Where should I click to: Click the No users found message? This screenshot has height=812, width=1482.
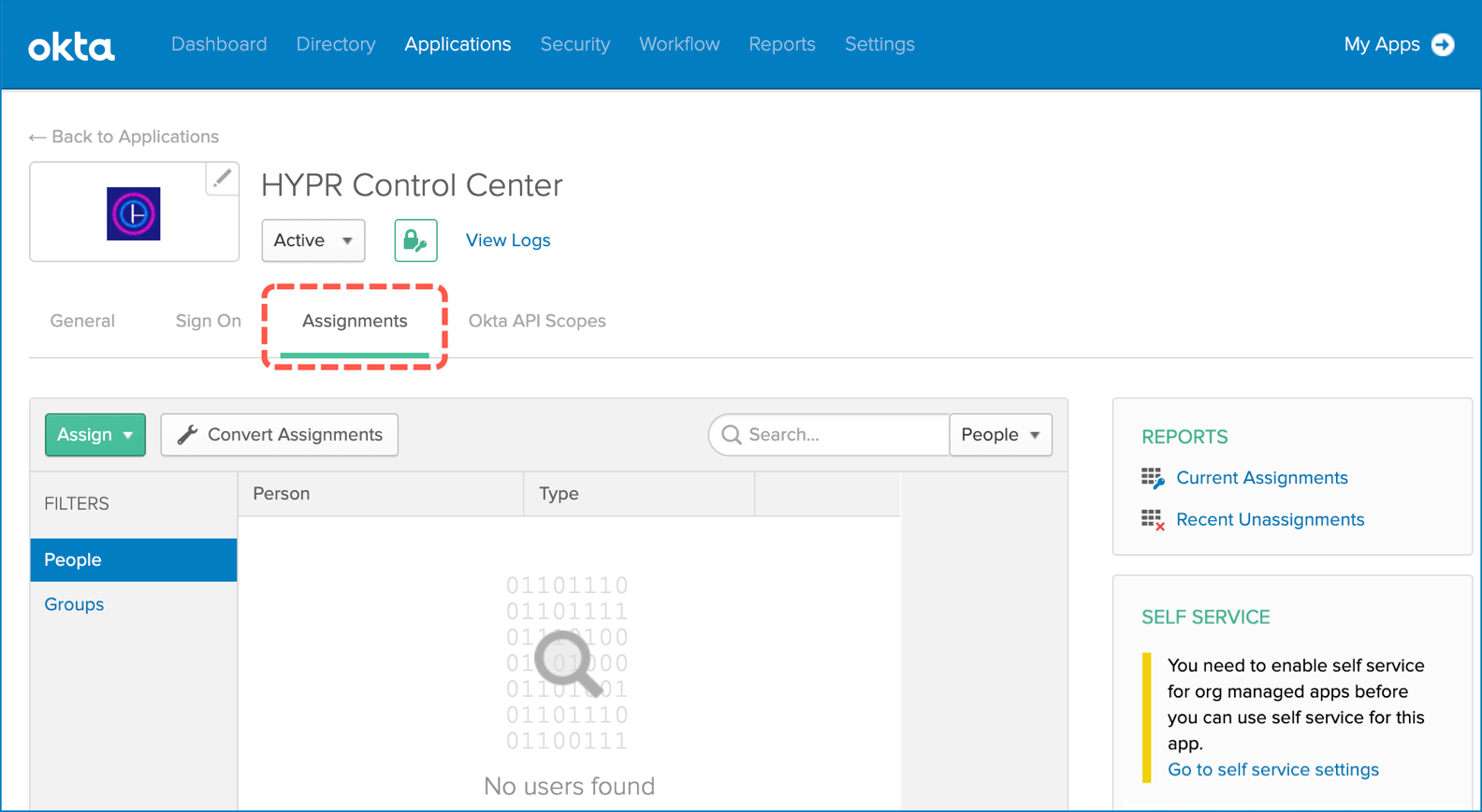click(x=569, y=787)
